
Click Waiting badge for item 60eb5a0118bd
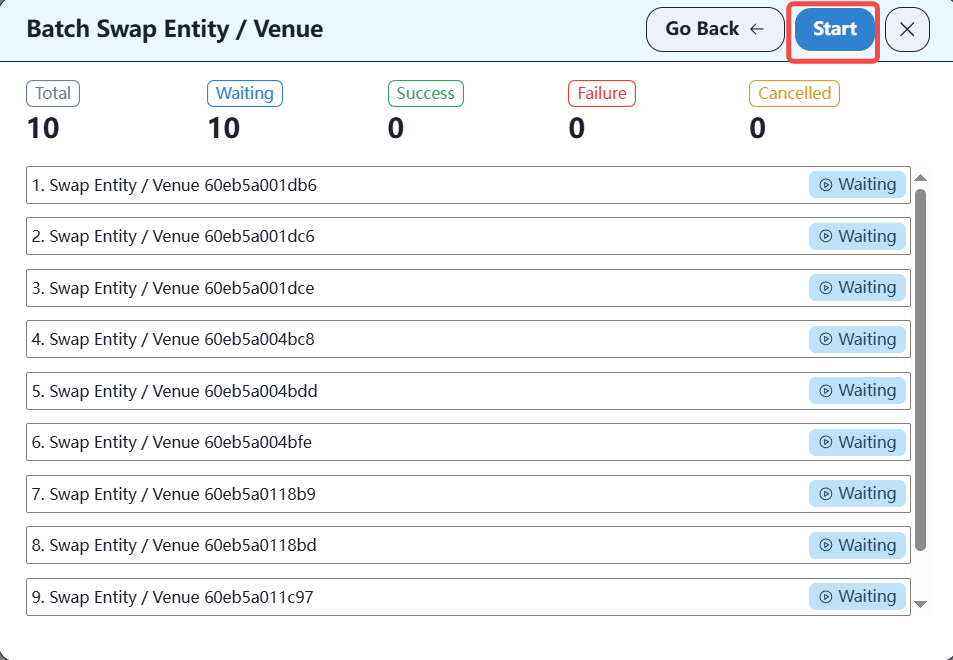pos(857,545)
